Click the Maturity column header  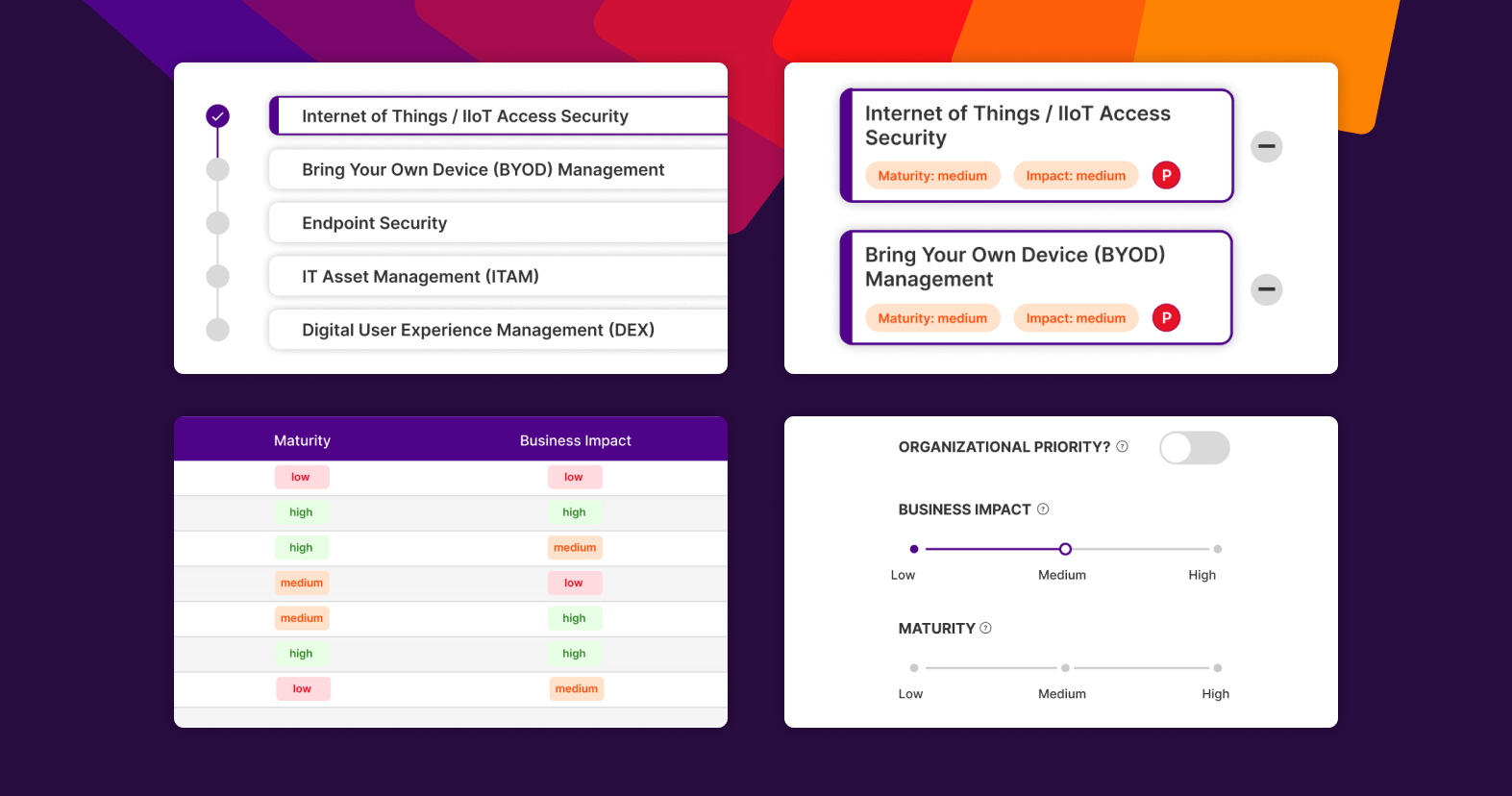point(302,440)
